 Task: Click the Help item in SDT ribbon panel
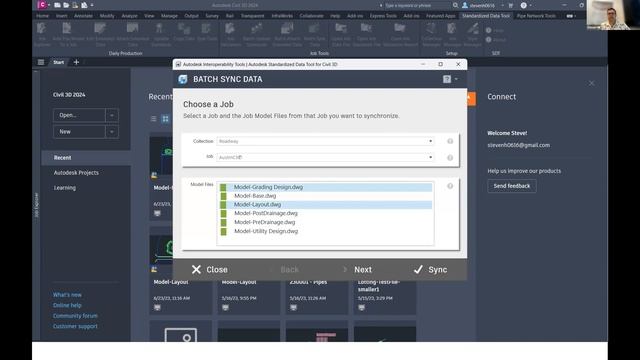[x=496, y=31]
